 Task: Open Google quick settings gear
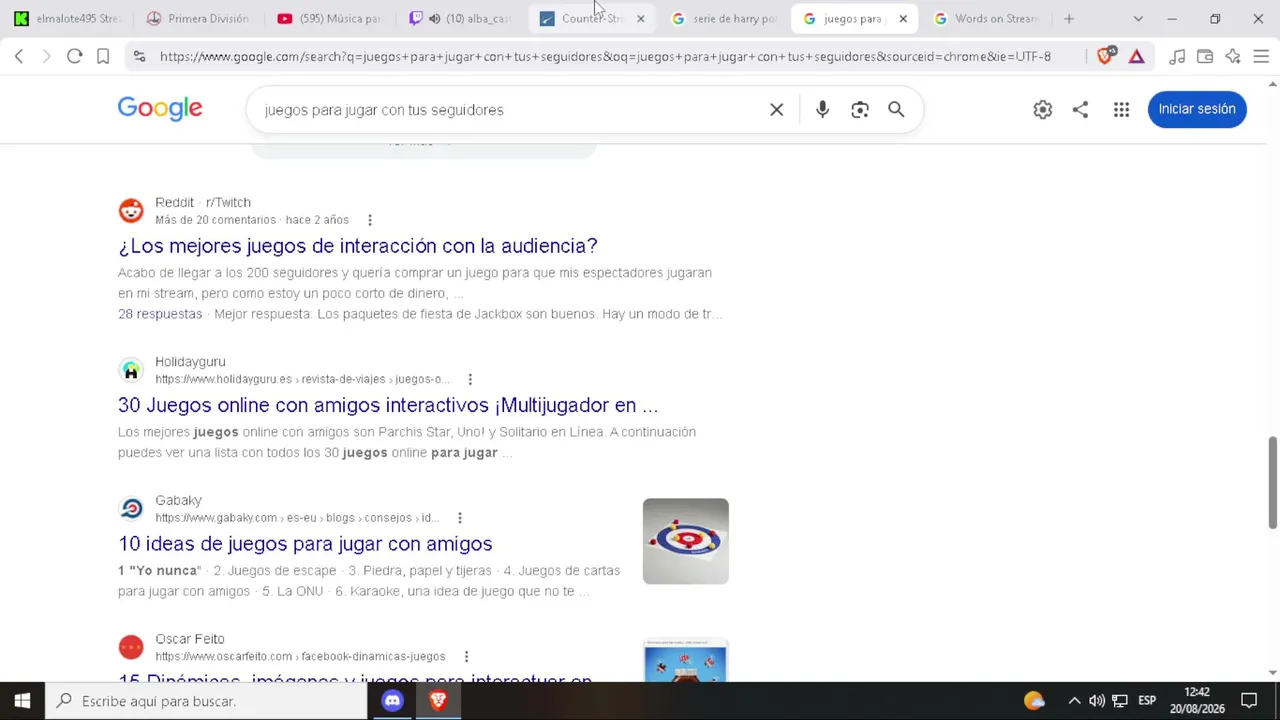click(1043, 110)
